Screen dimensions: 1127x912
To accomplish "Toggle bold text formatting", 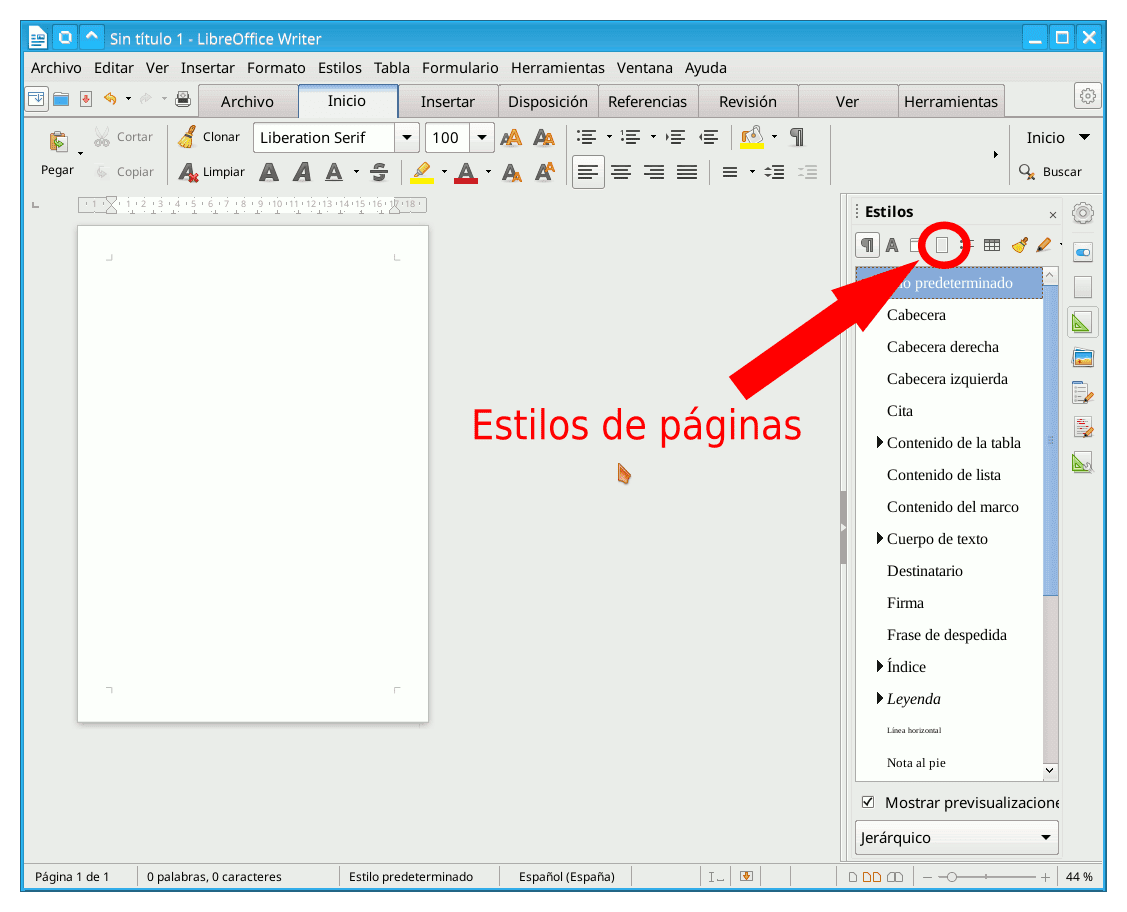I will (268, 171).
